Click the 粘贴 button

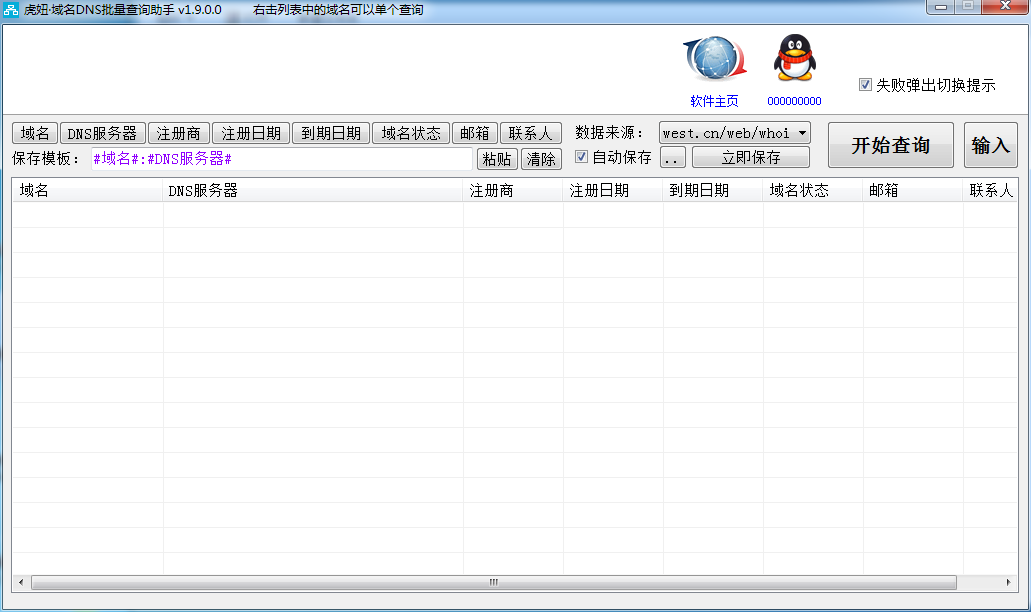pos(497,159)
